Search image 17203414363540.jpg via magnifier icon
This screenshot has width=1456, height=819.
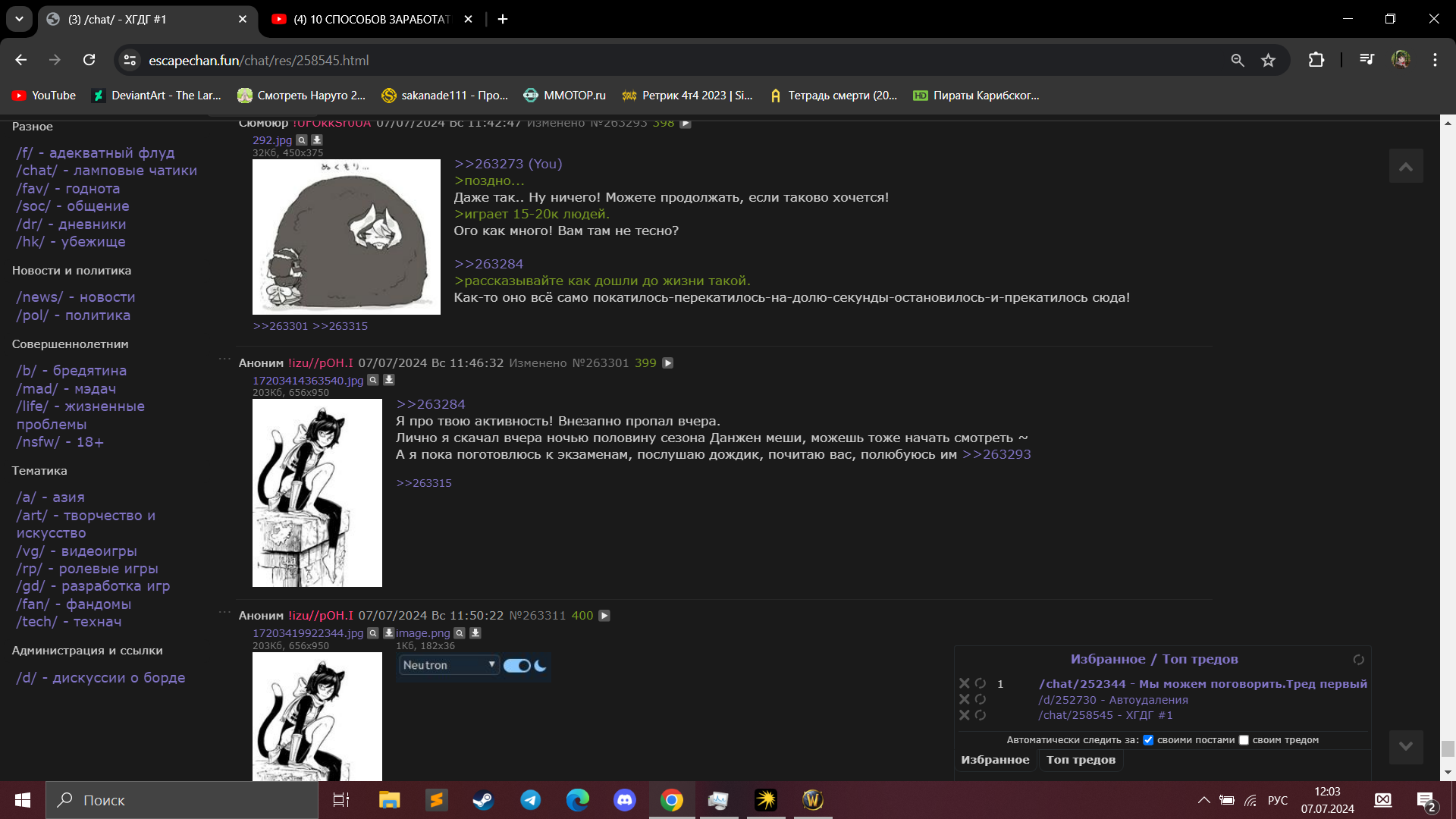[373, 380]
